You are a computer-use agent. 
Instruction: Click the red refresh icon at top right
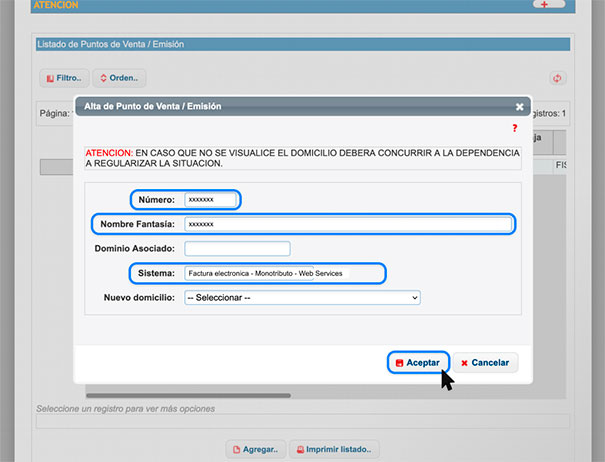tap(557, 78)
